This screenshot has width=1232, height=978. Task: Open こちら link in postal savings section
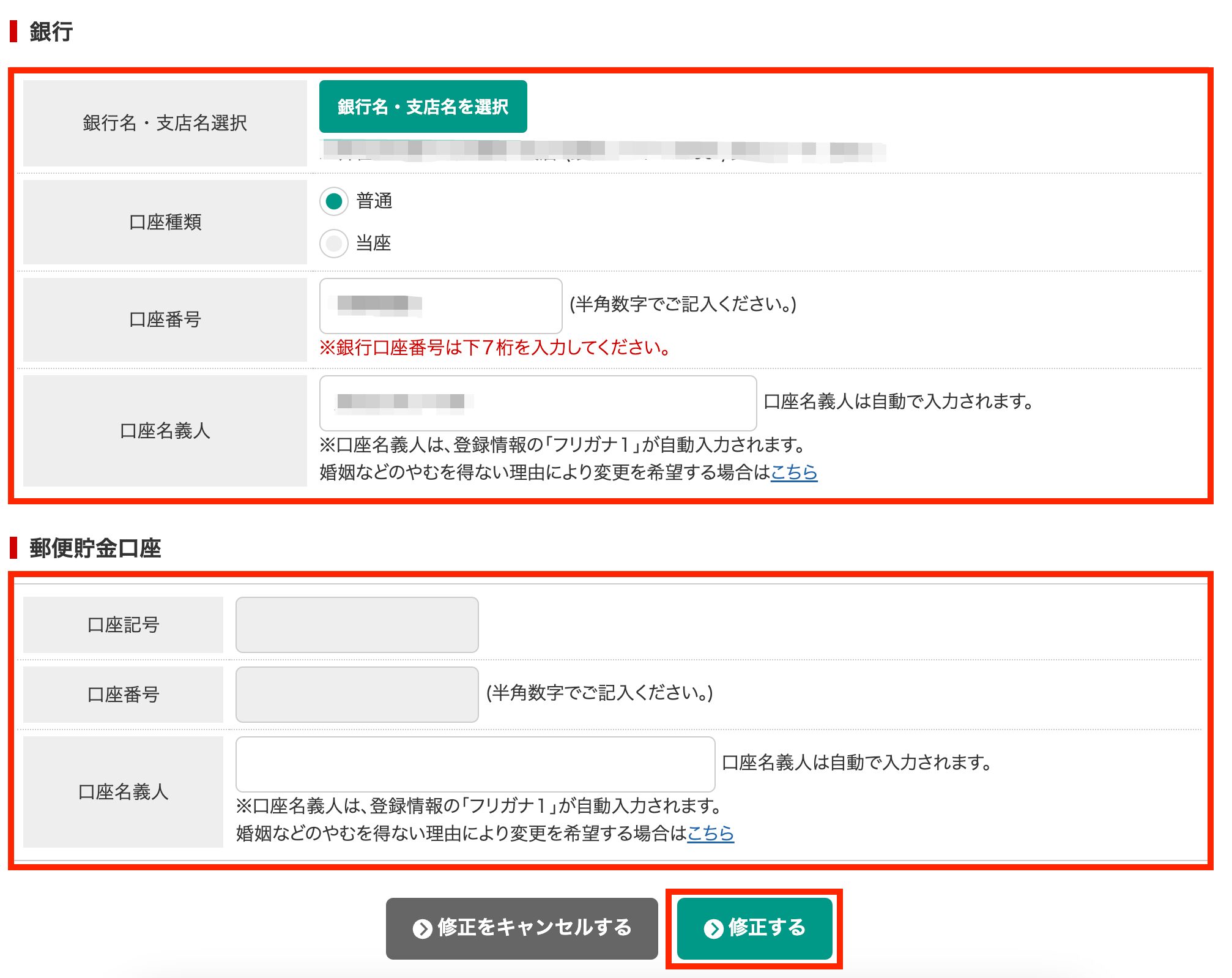710,833
